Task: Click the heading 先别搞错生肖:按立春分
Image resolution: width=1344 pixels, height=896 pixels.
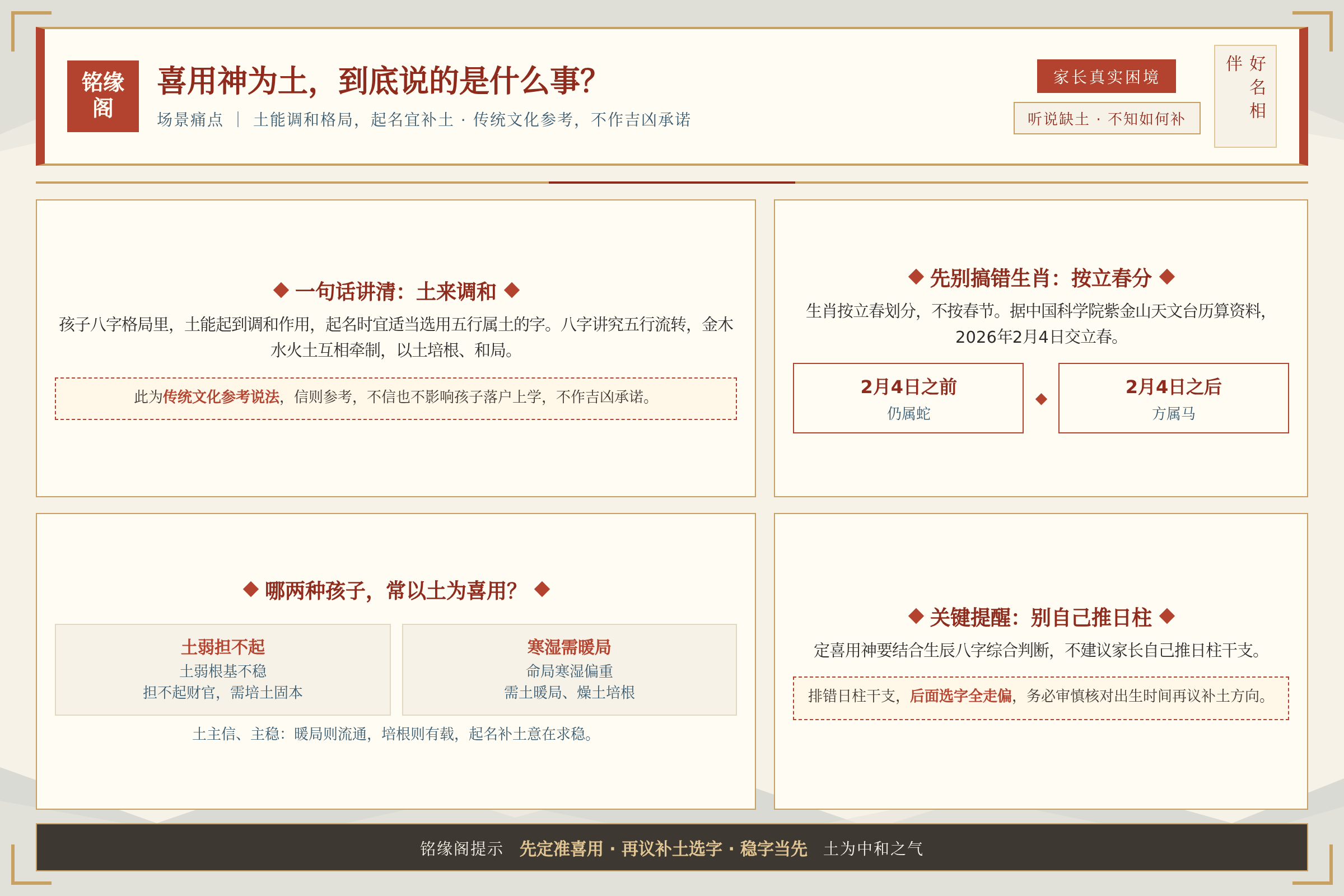Action: point(1040,278)
